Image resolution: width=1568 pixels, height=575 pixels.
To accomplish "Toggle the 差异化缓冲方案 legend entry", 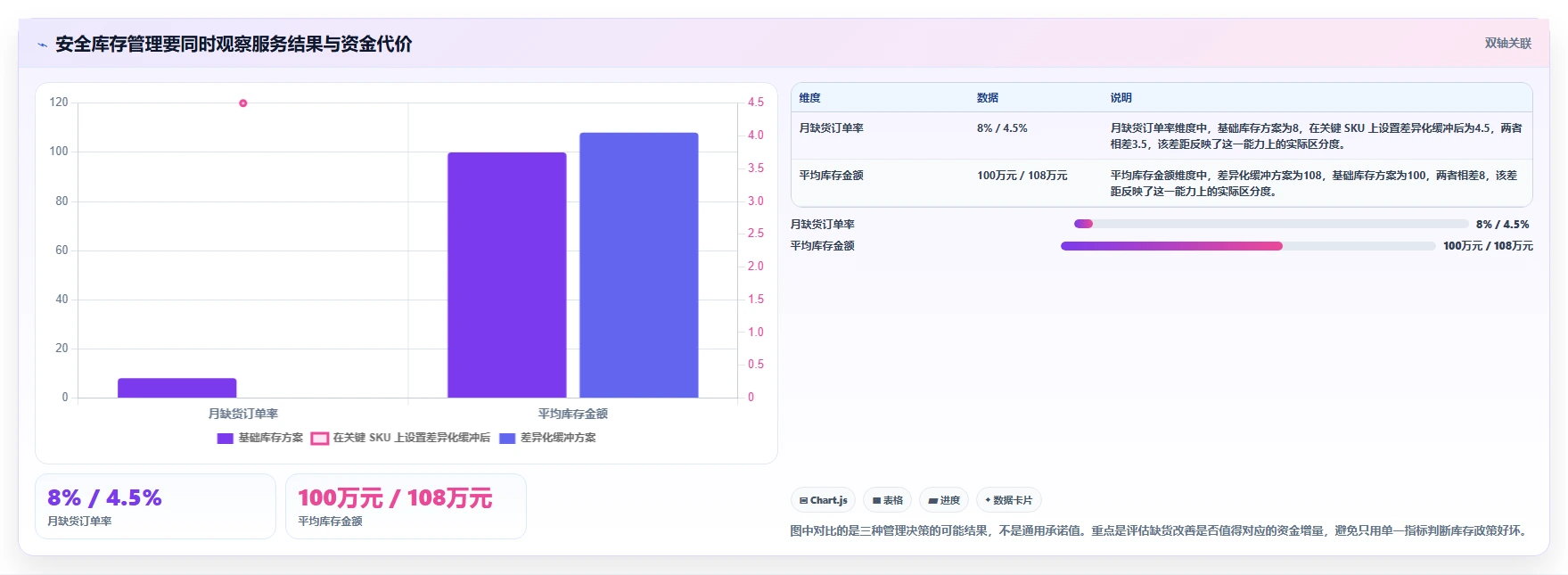I will pyautogui.click(x=547, y=438).
